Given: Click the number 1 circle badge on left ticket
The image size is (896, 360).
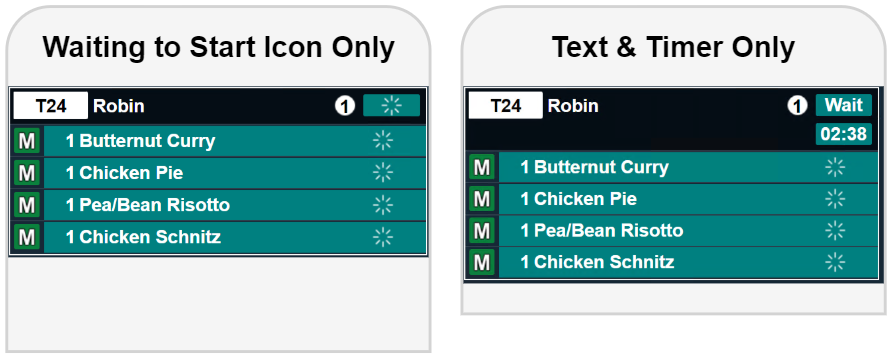Looking at the screenshot, I should (x=345, y=106).
